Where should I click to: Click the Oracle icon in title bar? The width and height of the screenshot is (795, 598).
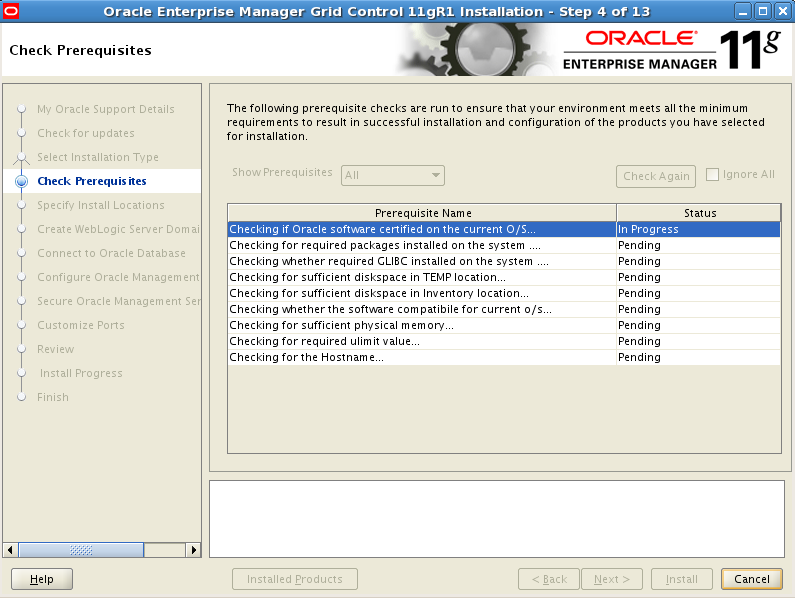pyautogui.click(x=11, y=11)
